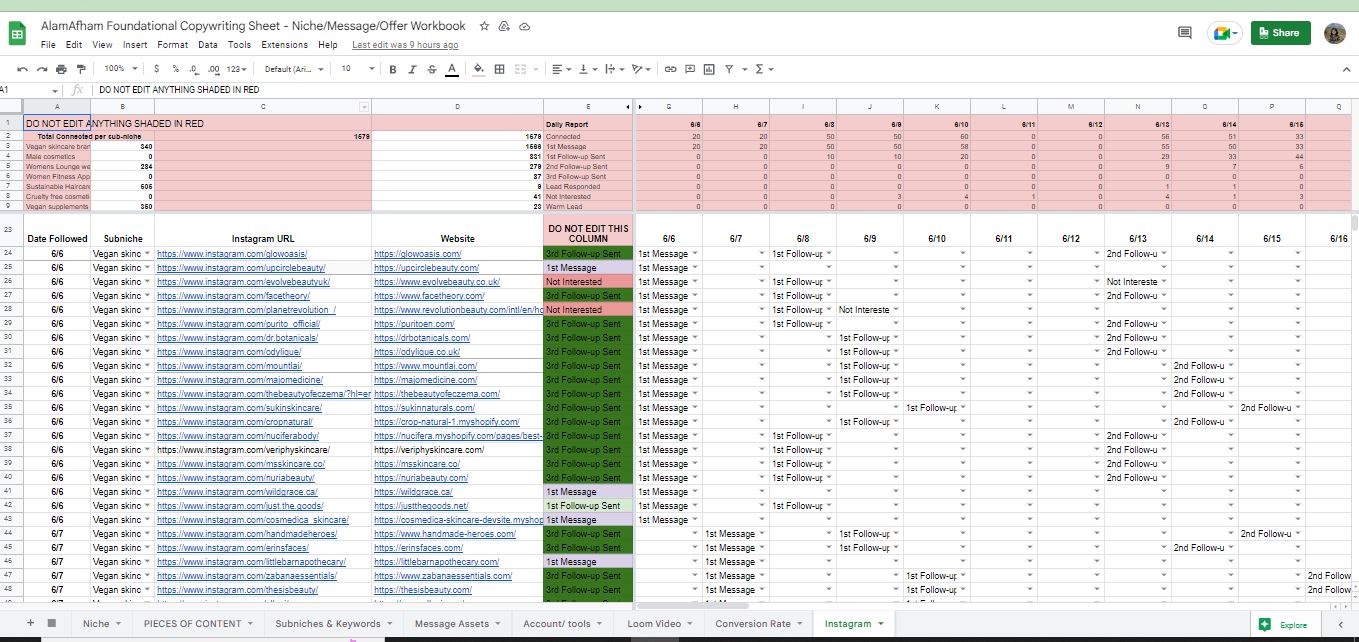This screenshot has height=642, width=1359.
Task: Open the zoom level dropdown
Action: point(119,69)
